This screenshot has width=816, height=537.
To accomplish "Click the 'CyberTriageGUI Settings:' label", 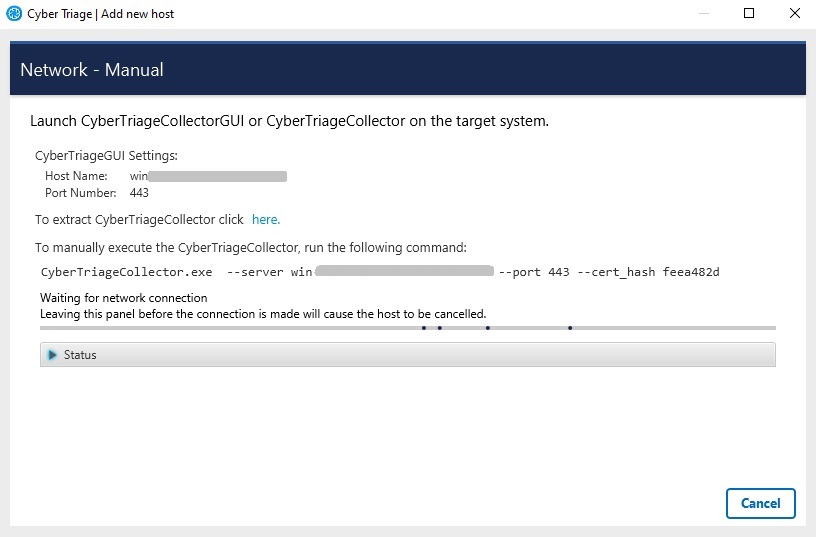I will 106,155.
